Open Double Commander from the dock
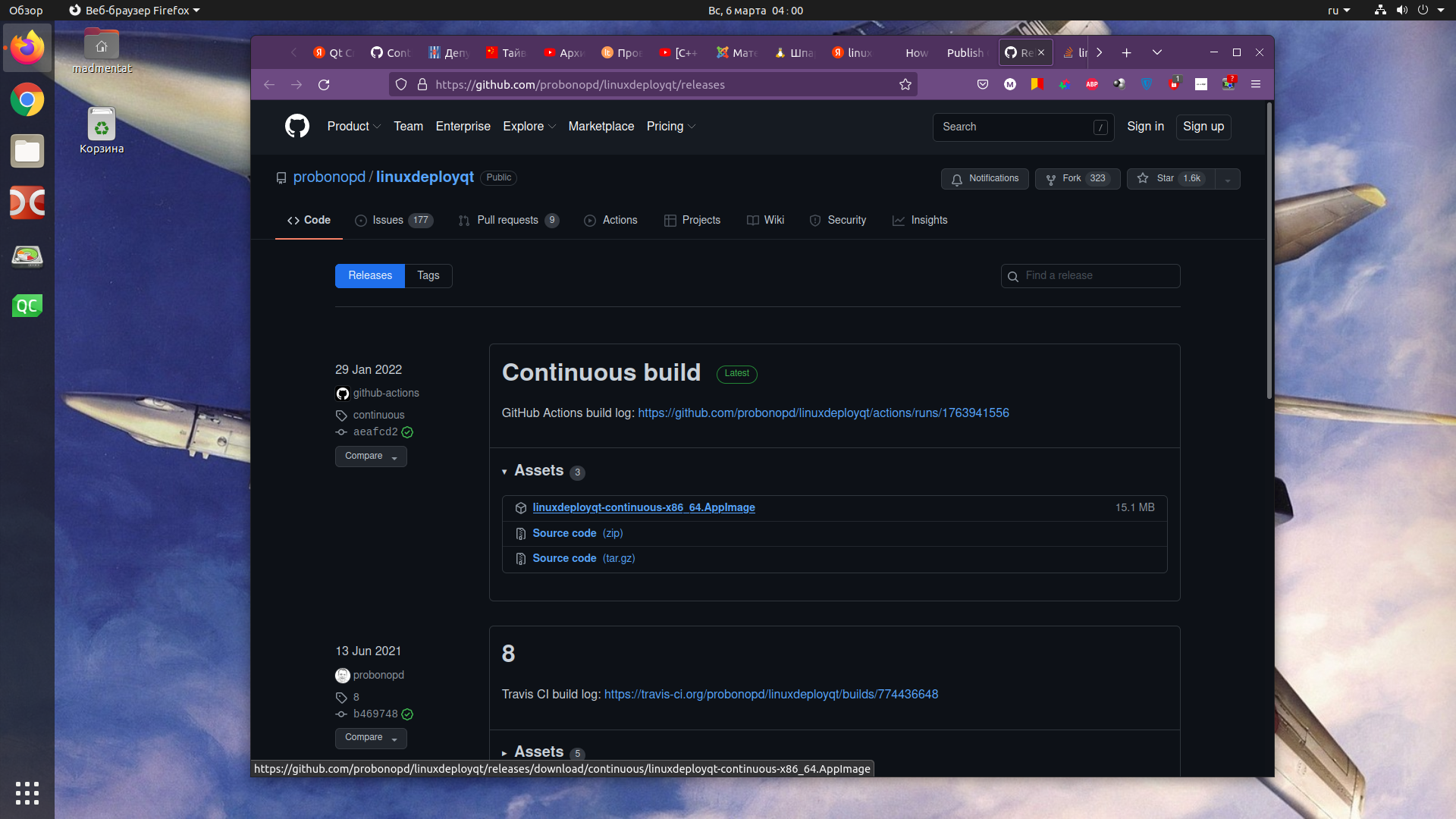The image size is (1456, 819). point(27,202)
